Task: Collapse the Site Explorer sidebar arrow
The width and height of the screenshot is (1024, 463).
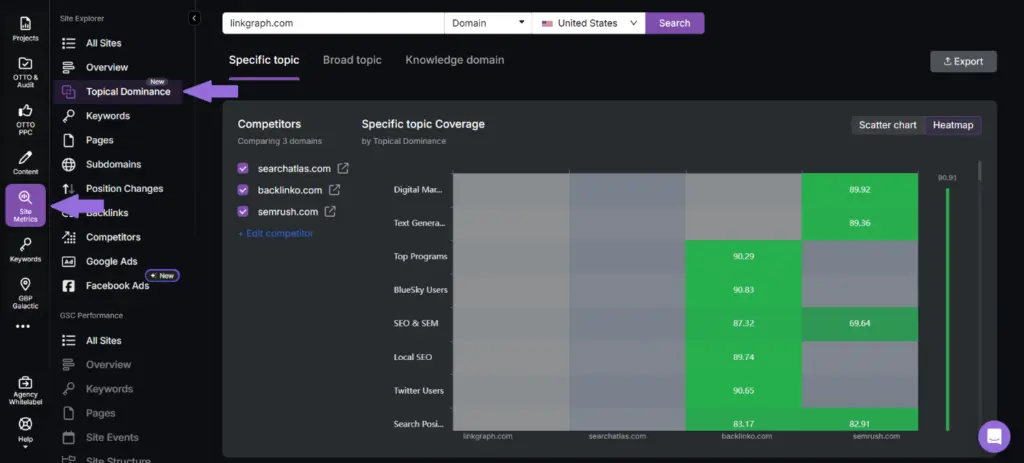Action: click(x=194, y=18)
